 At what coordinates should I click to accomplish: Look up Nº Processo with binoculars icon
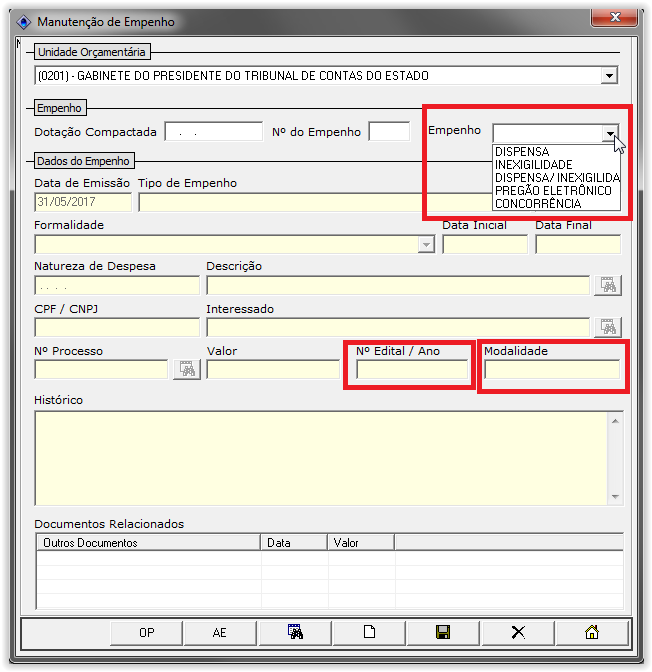187,369
